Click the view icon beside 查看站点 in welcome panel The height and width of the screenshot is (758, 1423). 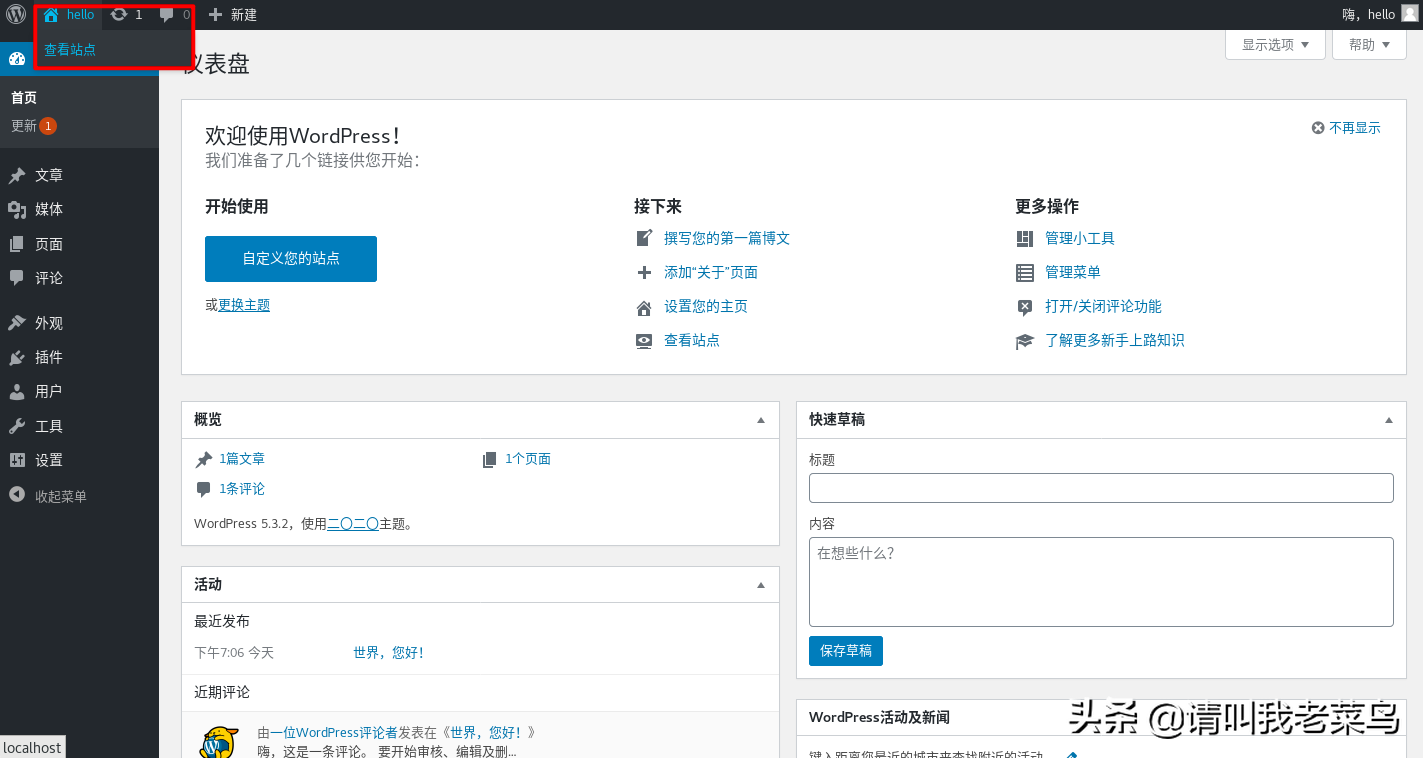(x=644, y=341)
